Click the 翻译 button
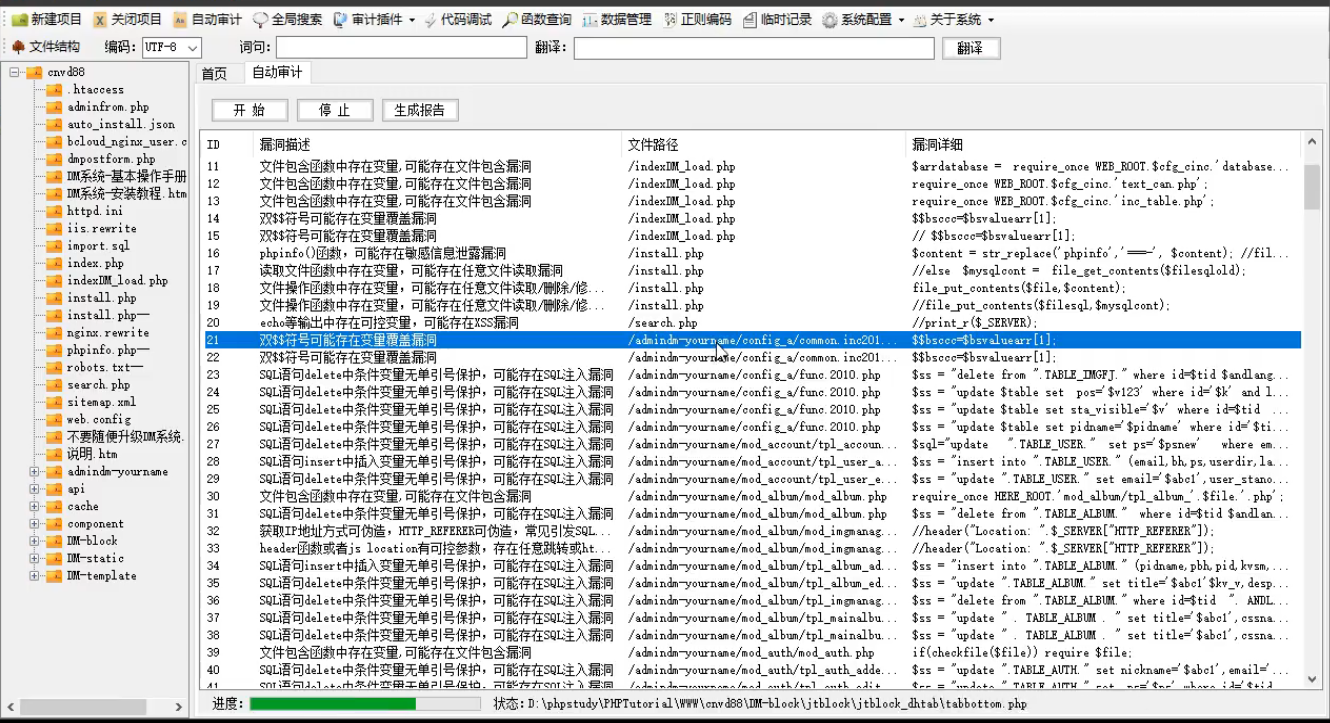This screenshot has width=1330, height=723. tap(970, 48)
